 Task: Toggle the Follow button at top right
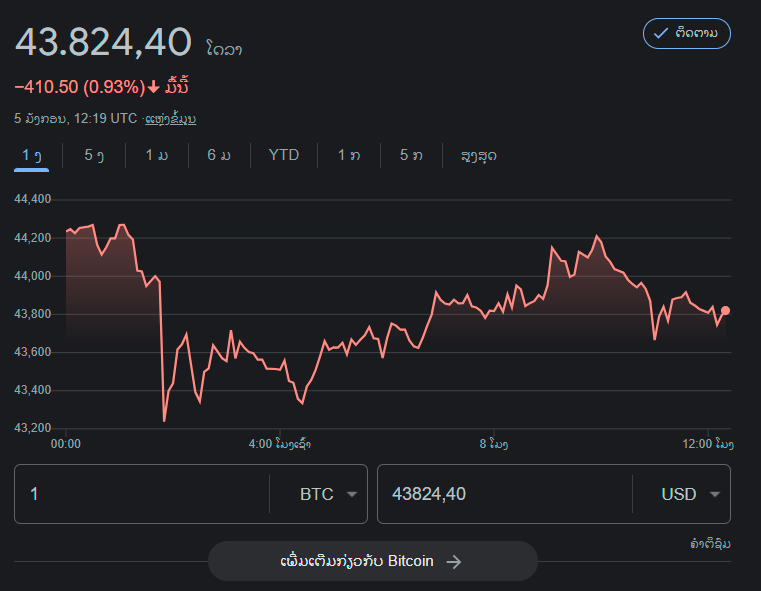point(686,33)
